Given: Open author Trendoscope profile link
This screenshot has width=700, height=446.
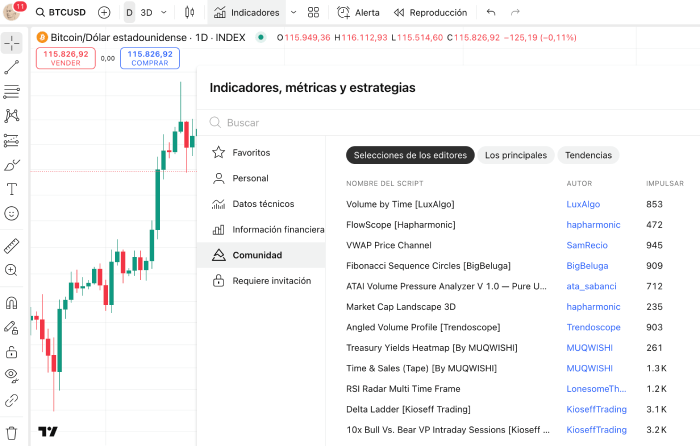Looking at the screenshot, I should 593,327.
